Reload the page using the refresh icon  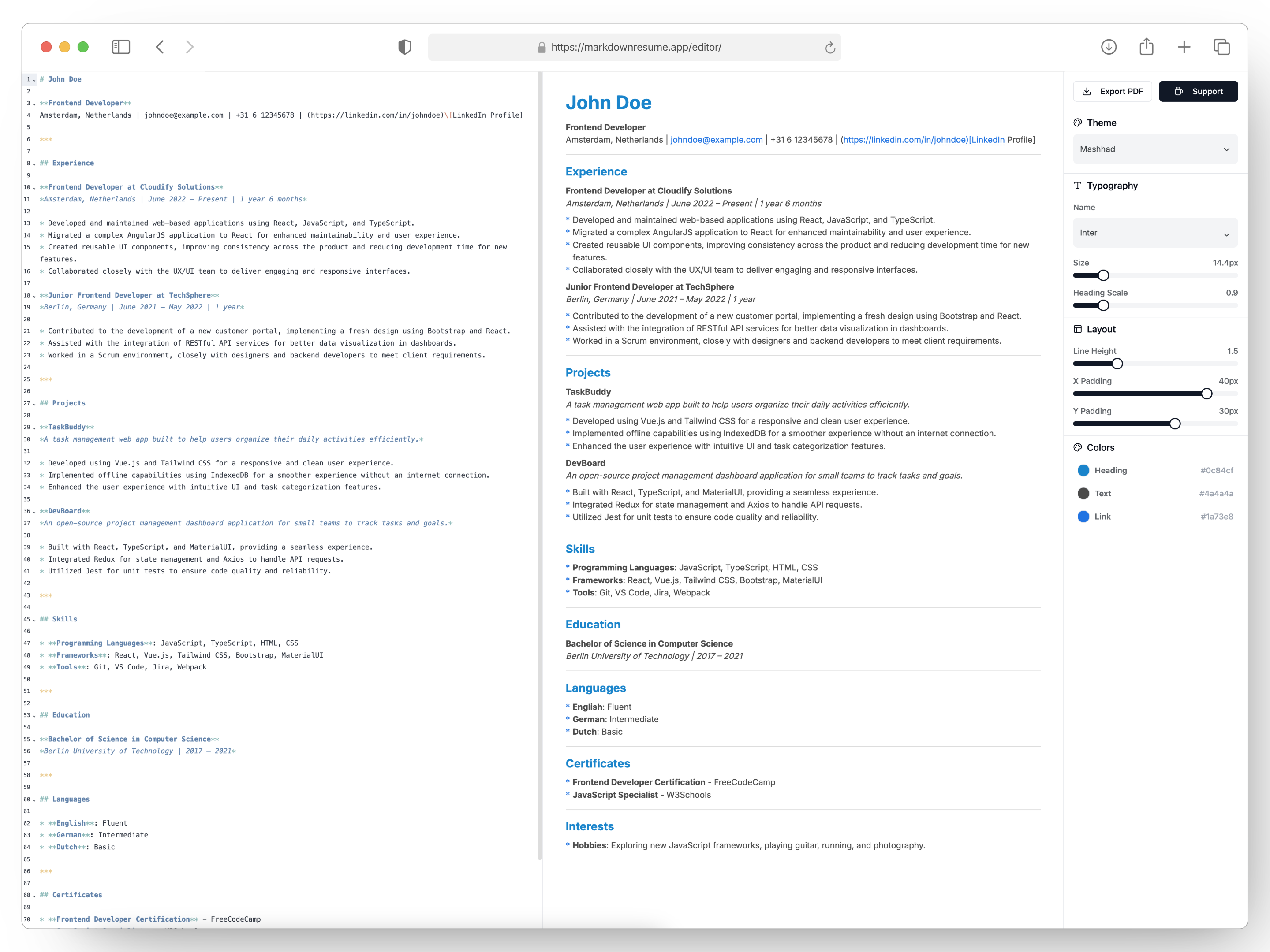coord(829,47)
